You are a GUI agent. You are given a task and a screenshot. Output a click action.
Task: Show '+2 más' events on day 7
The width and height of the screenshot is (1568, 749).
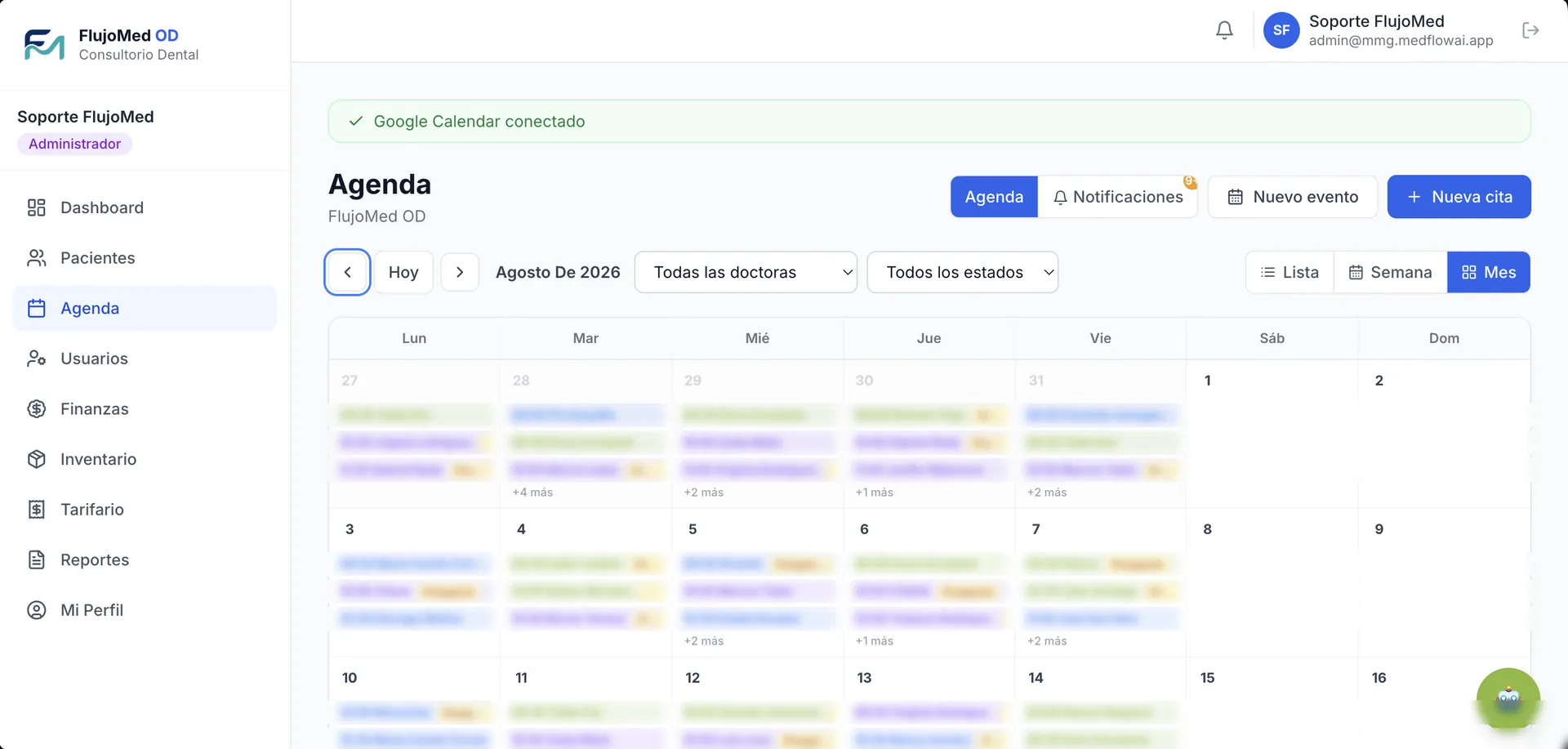pyautogui.click(x=1047, y=641)
